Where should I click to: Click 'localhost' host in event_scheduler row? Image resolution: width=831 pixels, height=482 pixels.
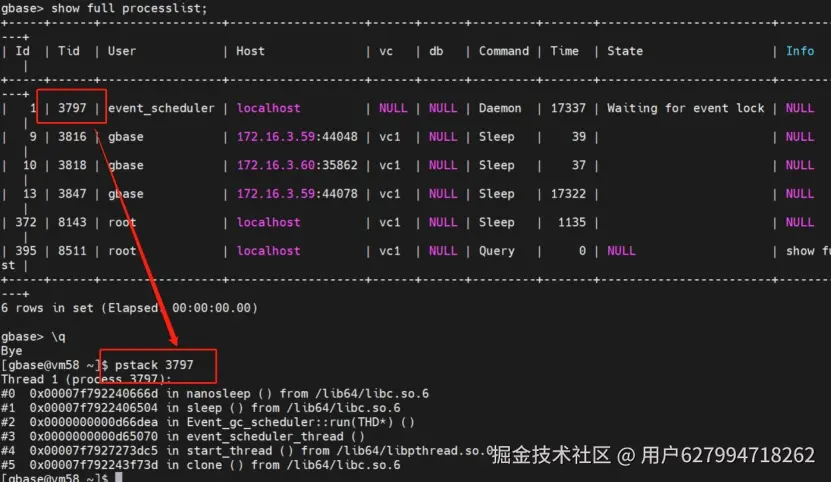pyautogui.click(x=268, y=108)
